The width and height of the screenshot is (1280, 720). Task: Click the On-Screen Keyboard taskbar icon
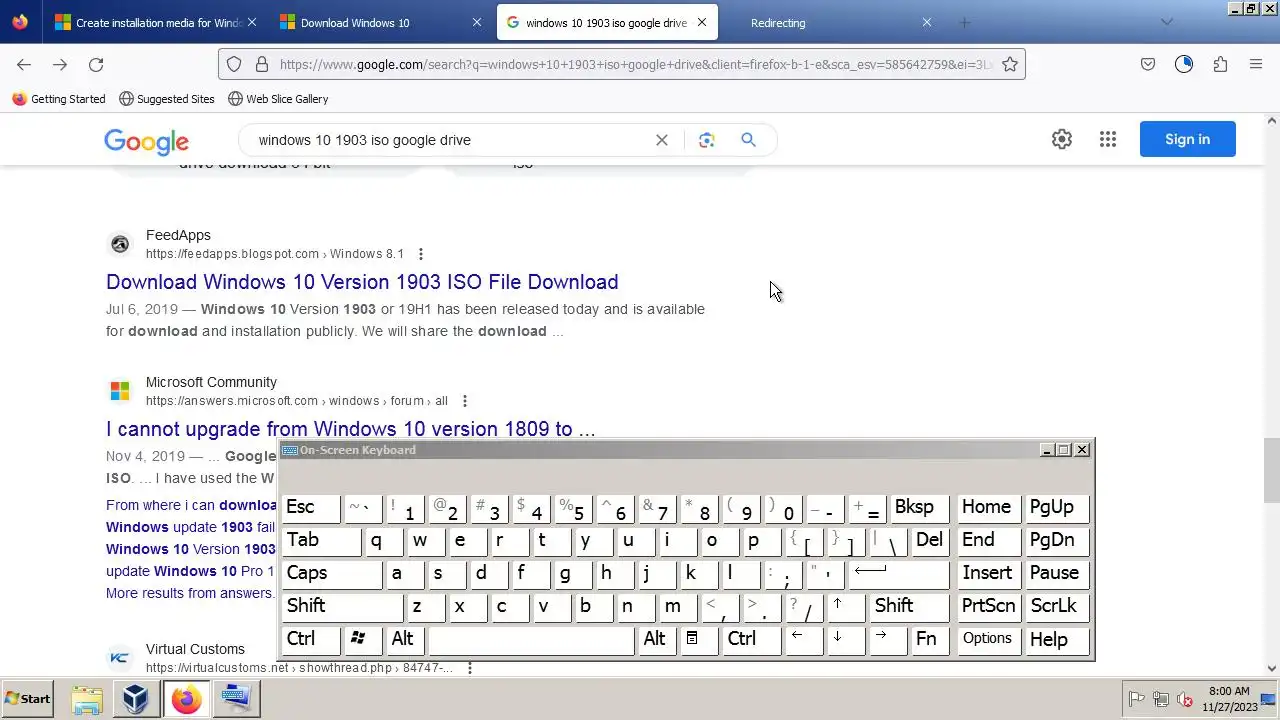click(x=236, y=699)
